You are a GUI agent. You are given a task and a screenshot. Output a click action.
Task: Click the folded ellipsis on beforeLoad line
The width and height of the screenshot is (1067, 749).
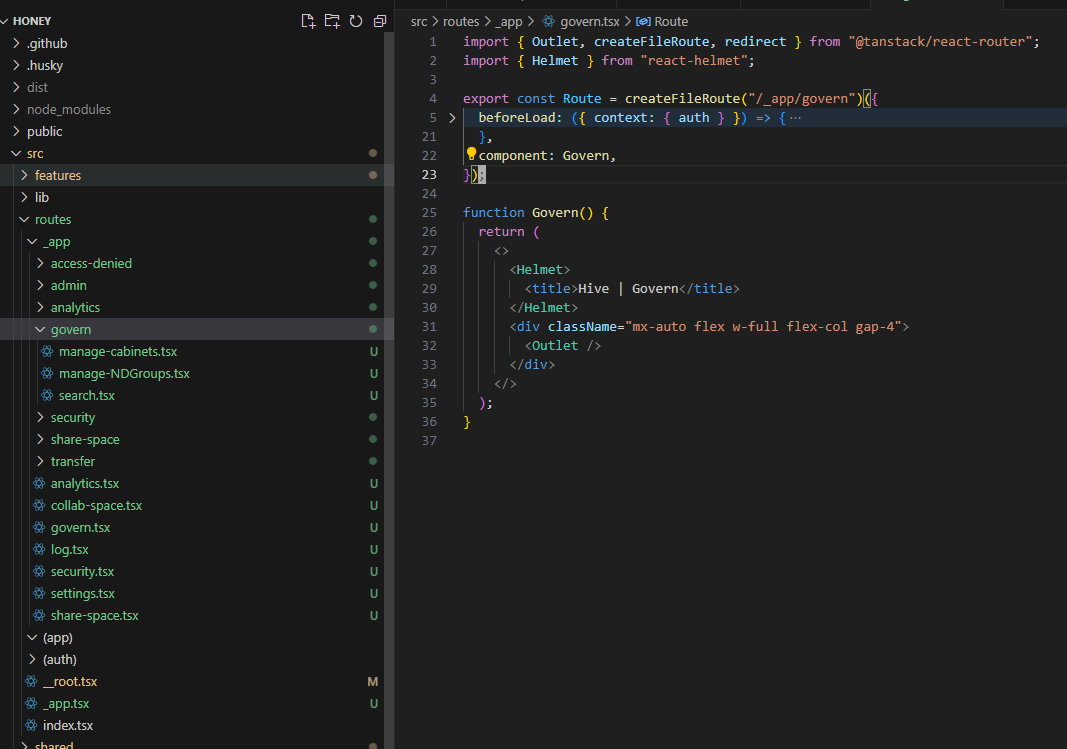tap(795, 118)
